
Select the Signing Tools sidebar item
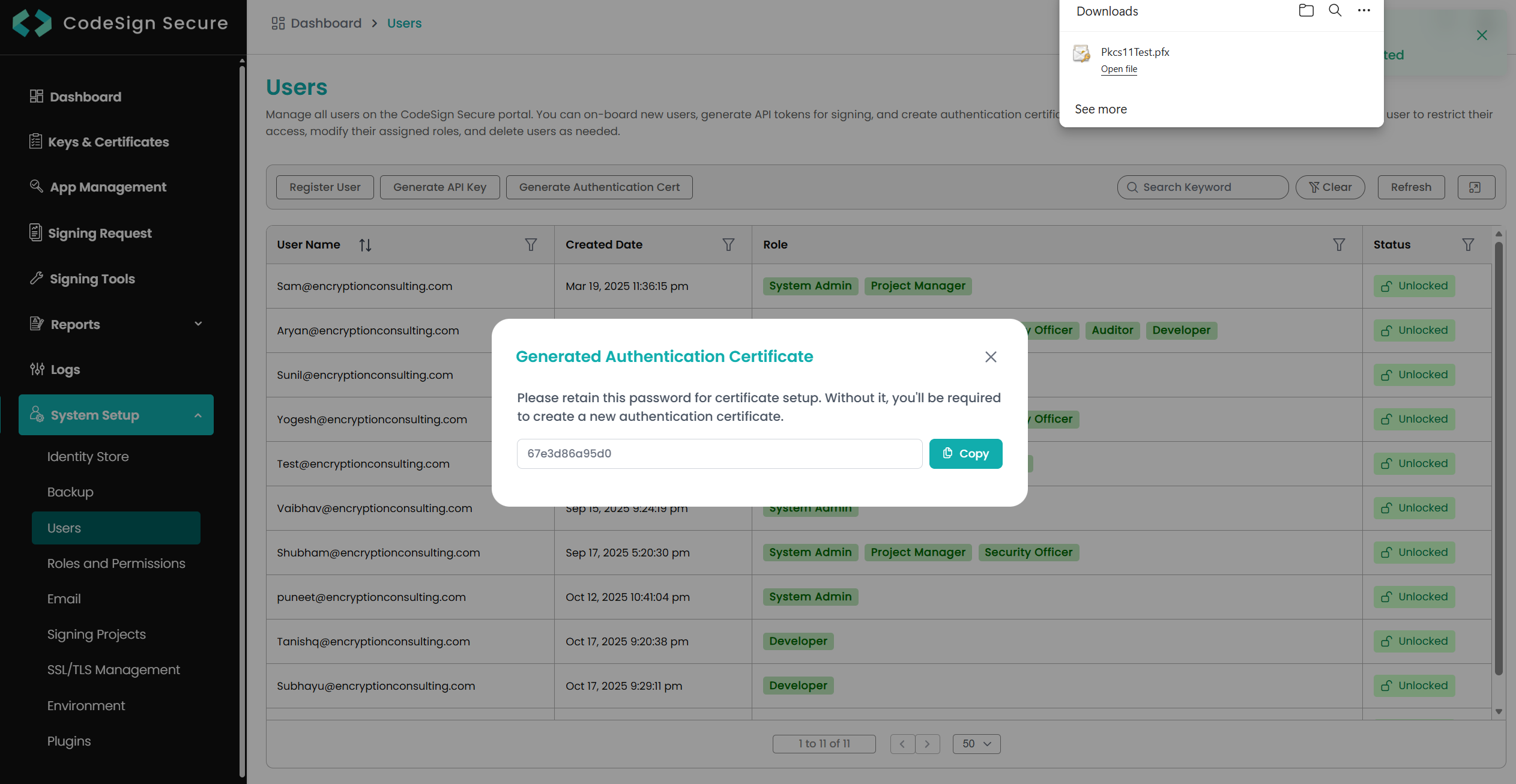[x=92, y=278]
